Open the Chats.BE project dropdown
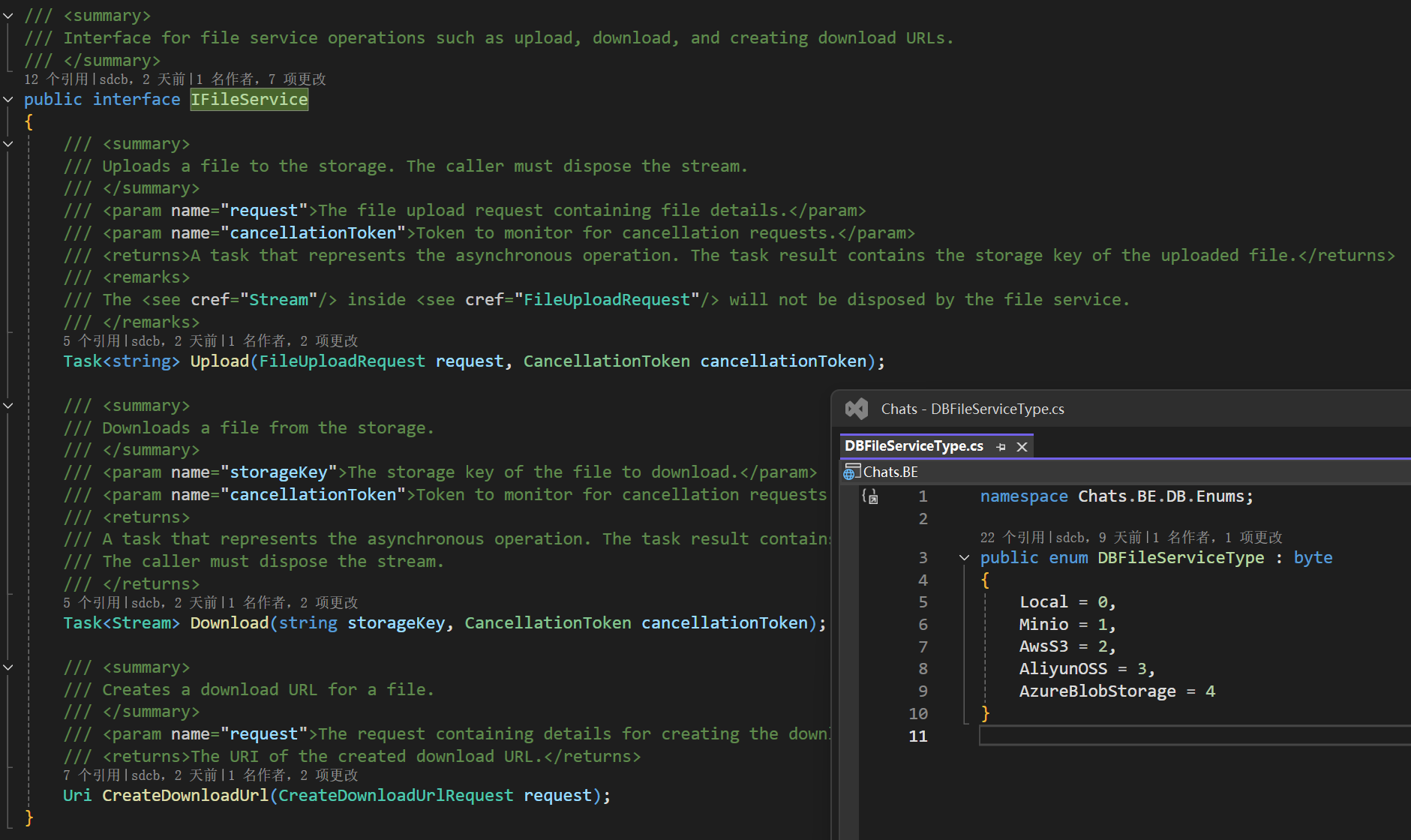 [x=890, y=472]
